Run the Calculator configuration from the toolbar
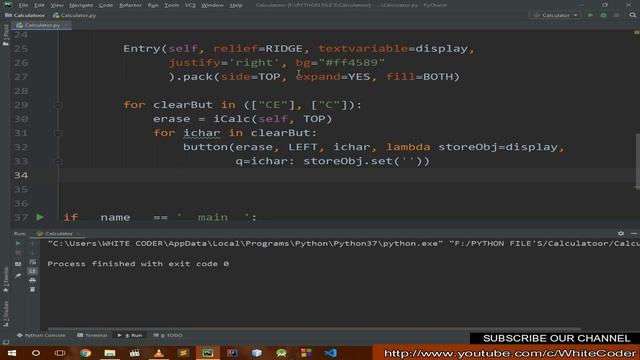 pos(590,15)
